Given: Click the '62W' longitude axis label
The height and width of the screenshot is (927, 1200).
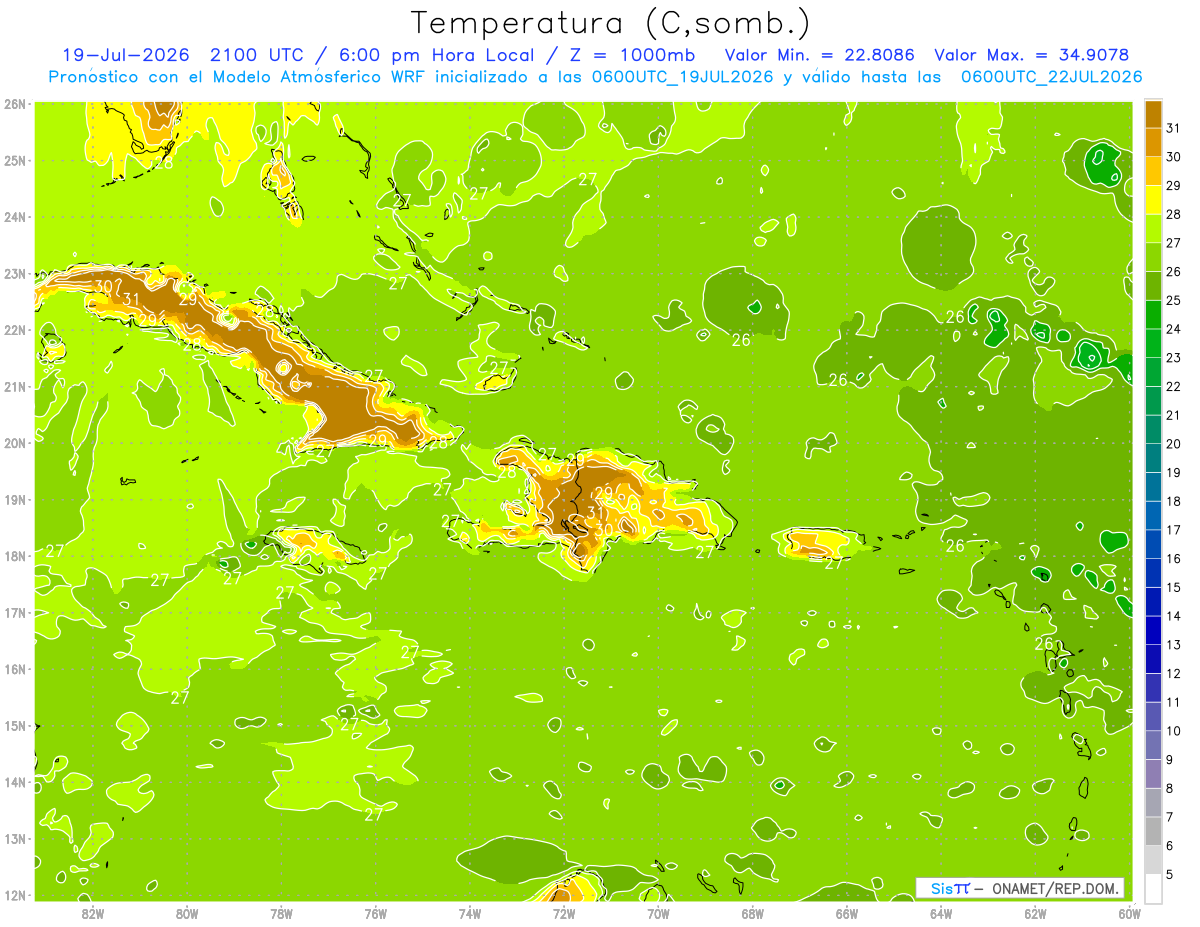Looking at the screenshot, I should click(1035, 913).
